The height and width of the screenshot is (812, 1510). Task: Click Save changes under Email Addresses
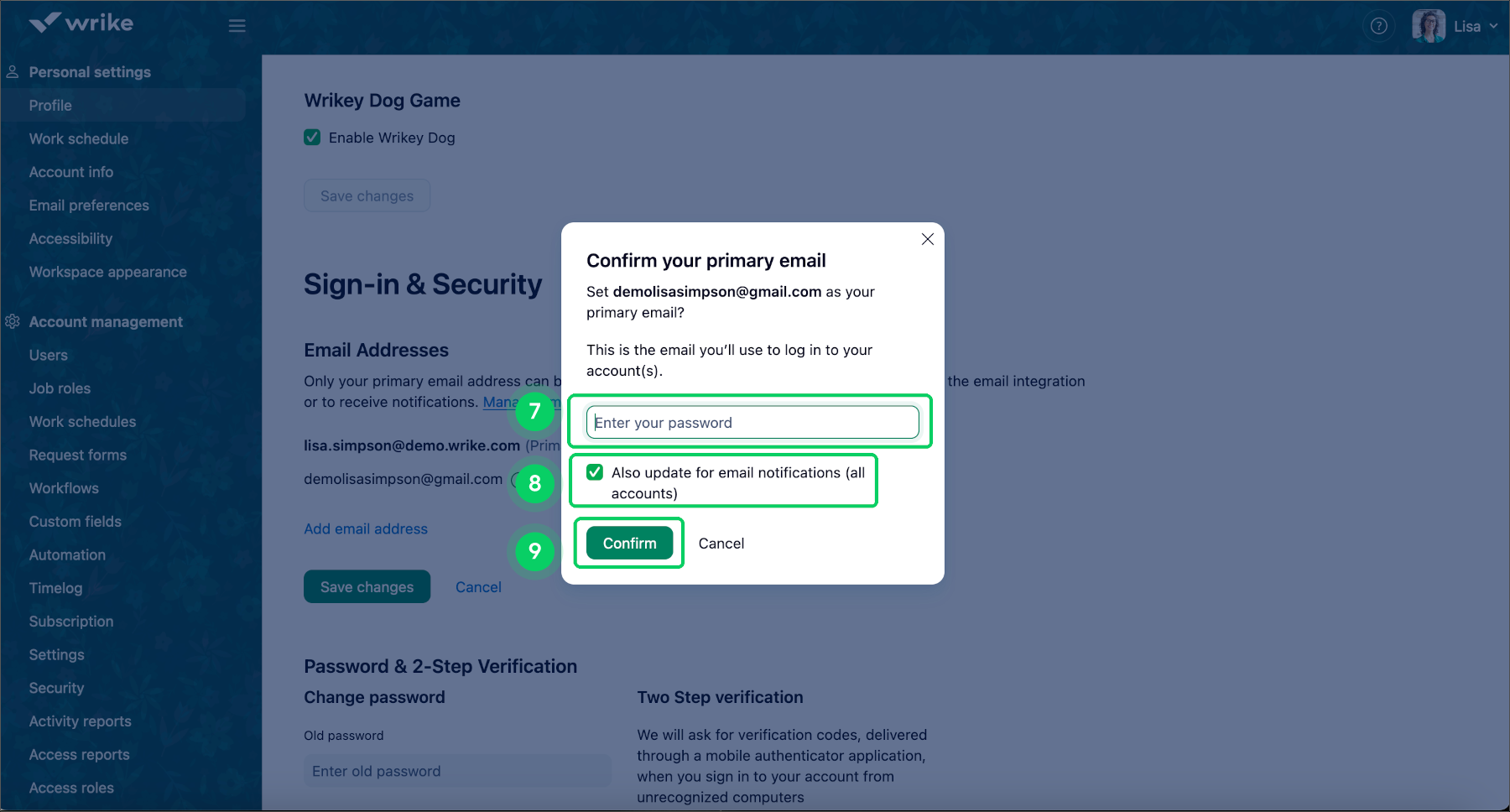click(x=367, y=587)
